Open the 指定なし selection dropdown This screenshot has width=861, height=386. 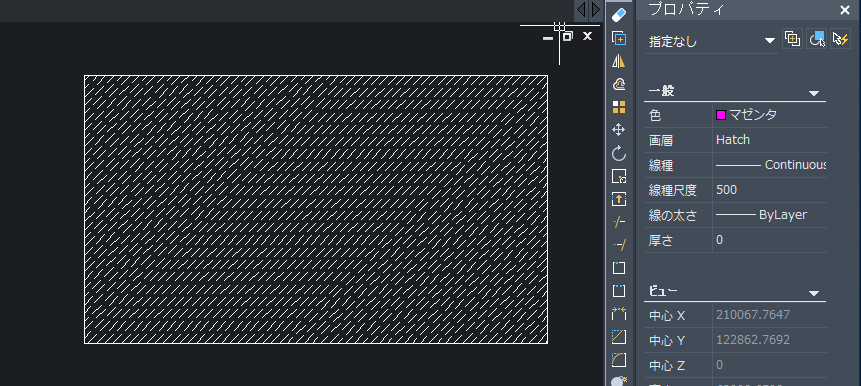point(712,41)
